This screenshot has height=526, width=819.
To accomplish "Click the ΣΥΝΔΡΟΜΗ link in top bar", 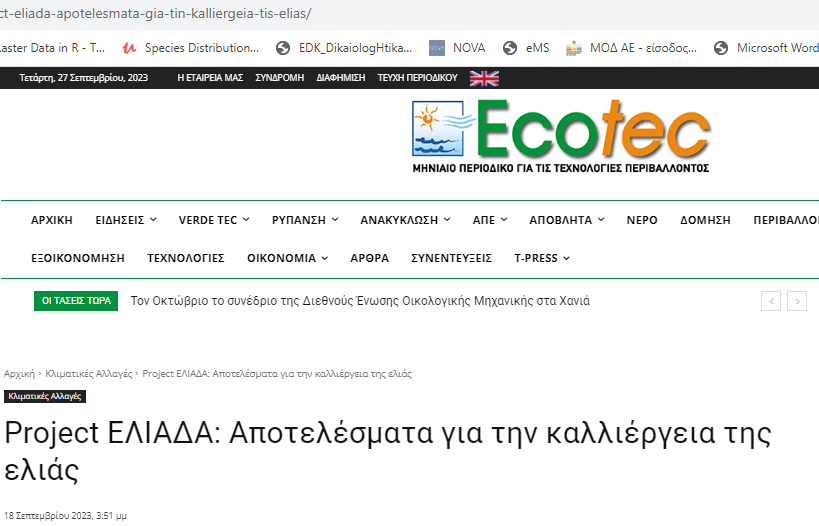I will [279, 78].
